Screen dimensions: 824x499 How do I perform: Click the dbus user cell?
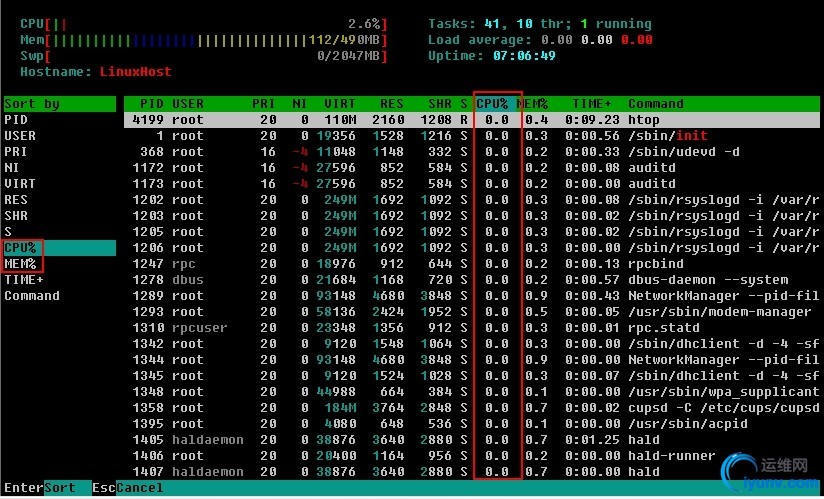click(188, 280)
